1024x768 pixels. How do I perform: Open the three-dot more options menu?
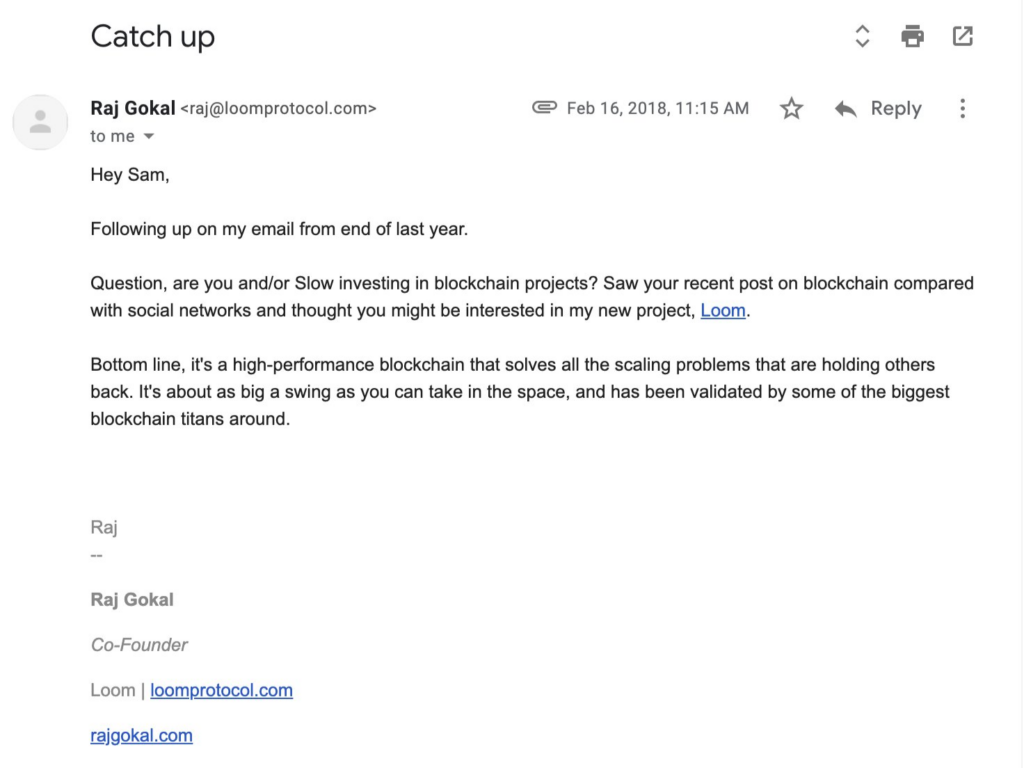pos(963,108)
